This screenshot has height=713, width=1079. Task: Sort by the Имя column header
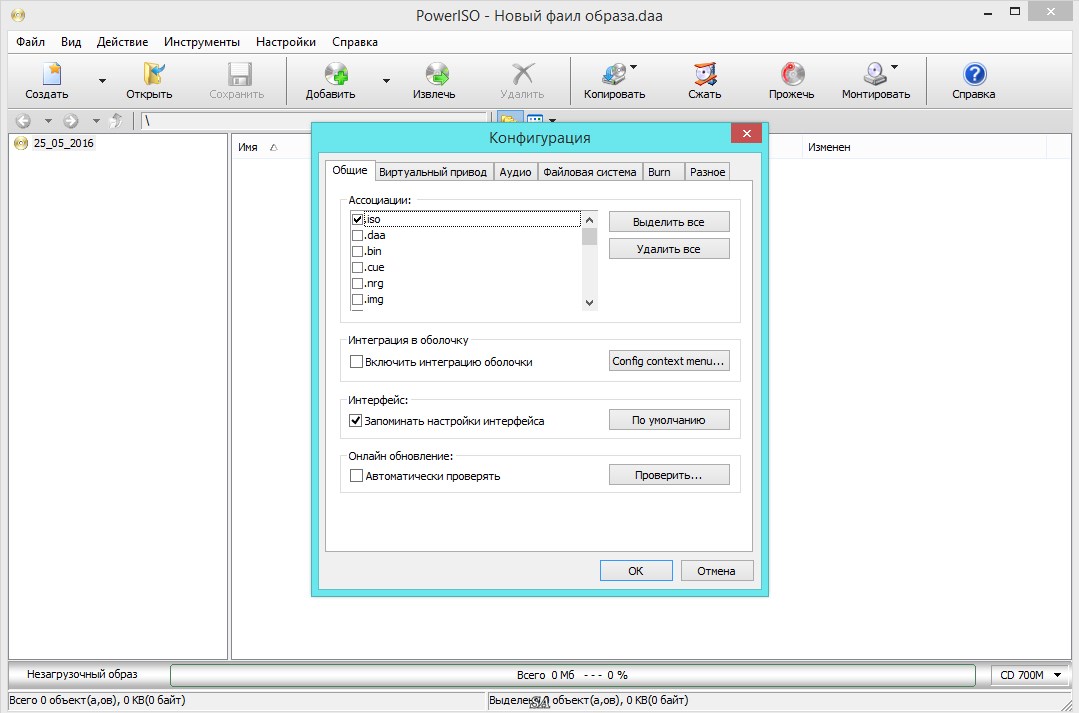248,147
